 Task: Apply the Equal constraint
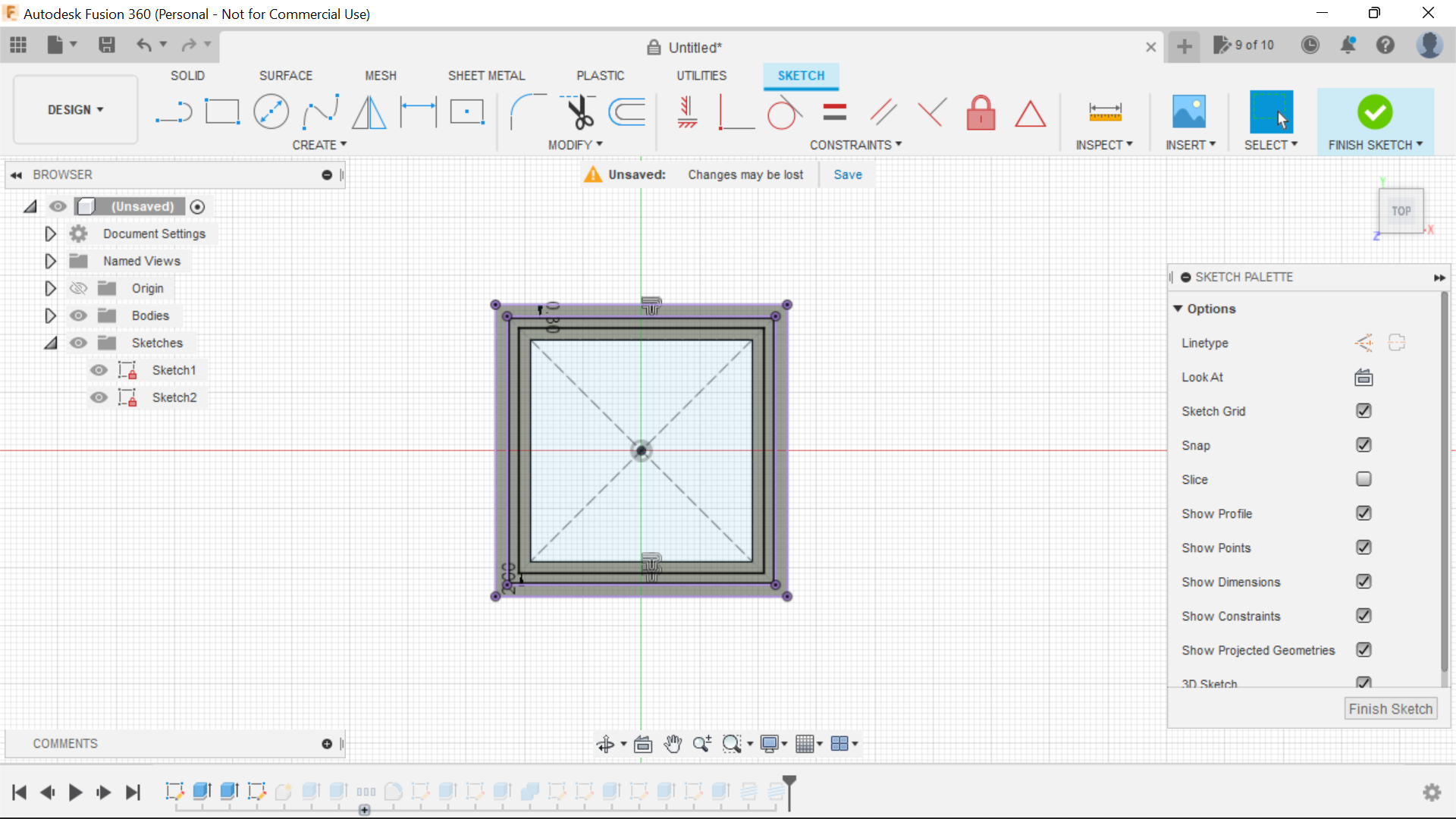(x=833, y=111)
